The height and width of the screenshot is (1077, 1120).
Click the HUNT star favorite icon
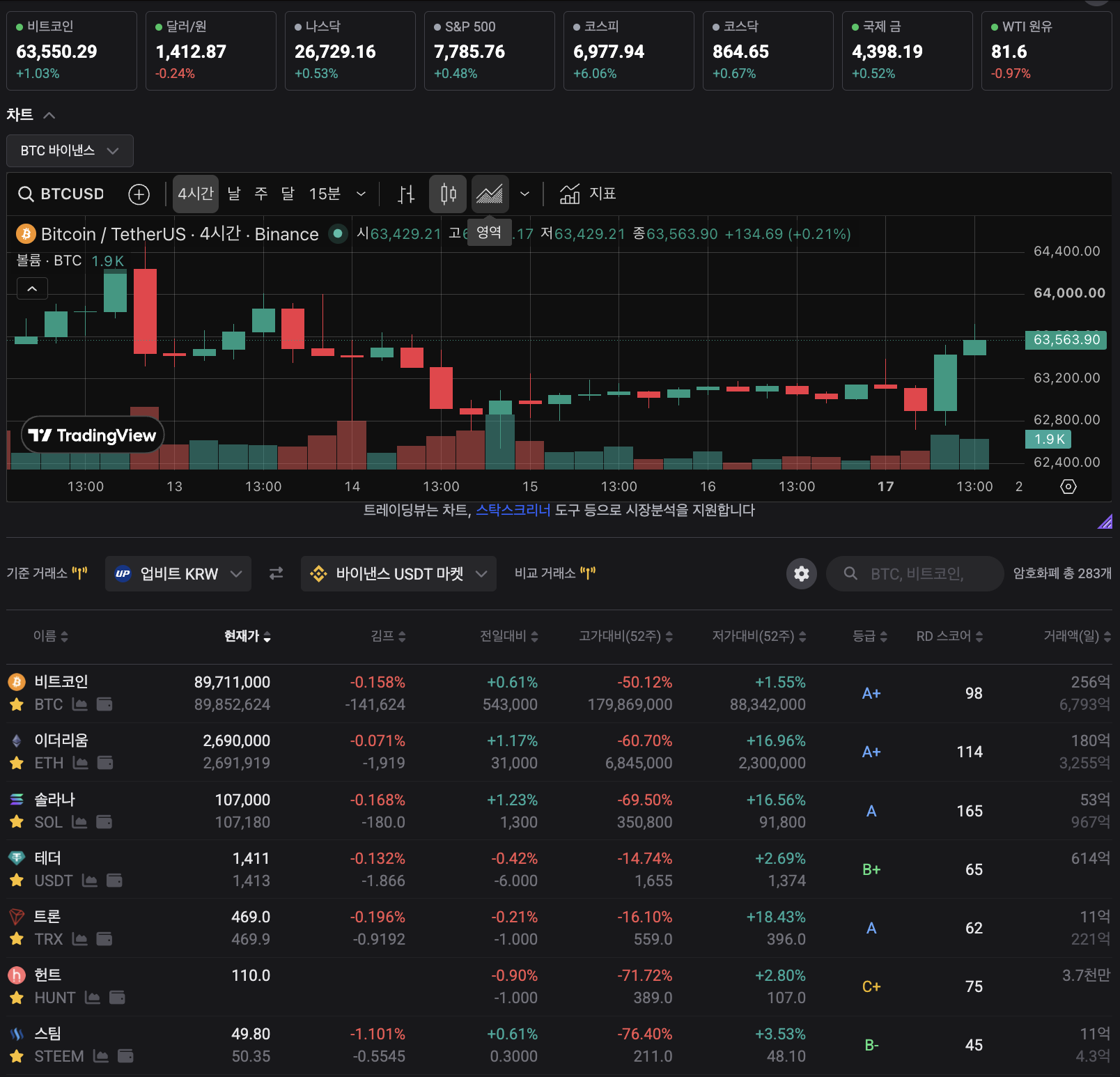[x=17, y=998]
